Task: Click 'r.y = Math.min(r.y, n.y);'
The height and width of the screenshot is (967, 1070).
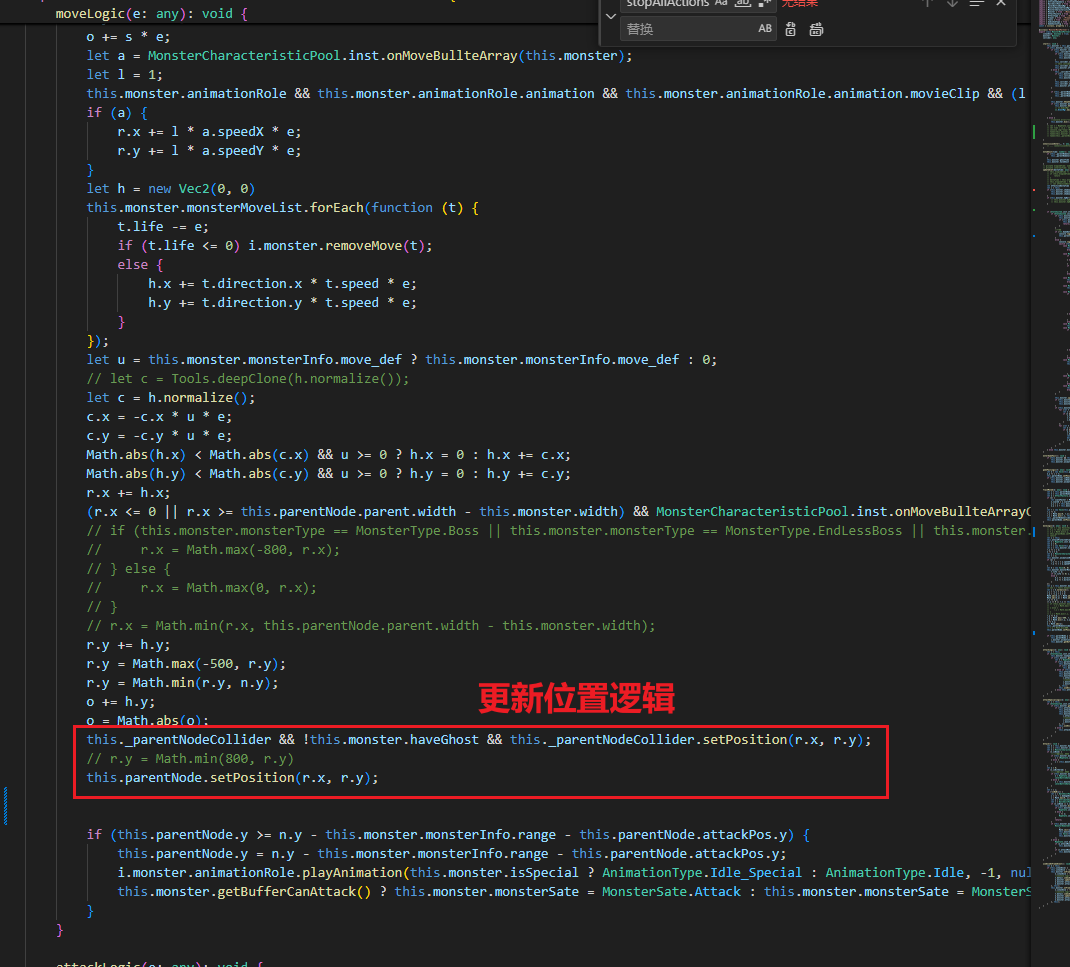Action: coord(182,683)
